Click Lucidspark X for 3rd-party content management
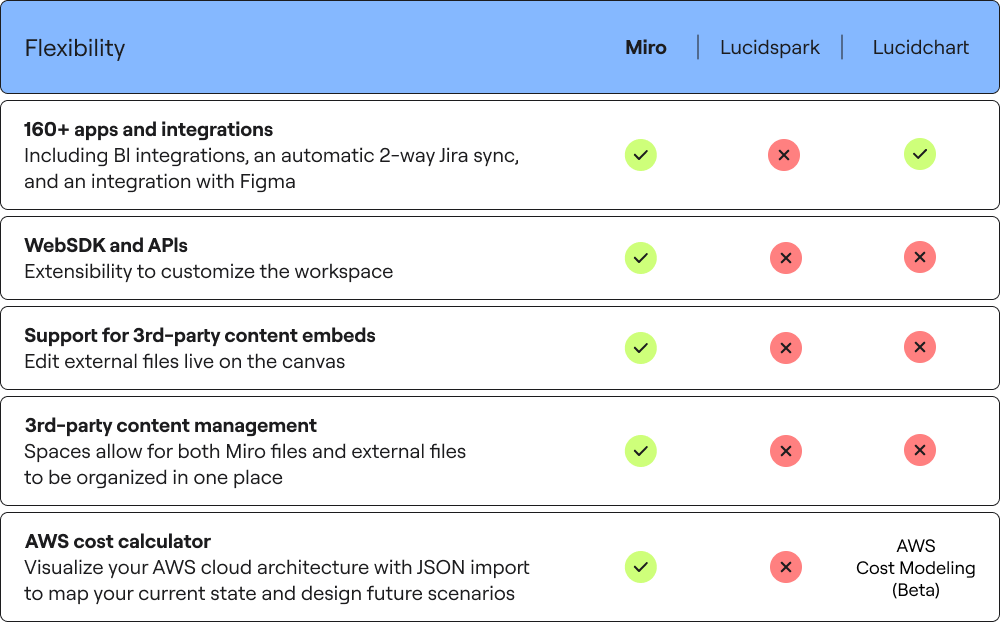 [786, 451]
